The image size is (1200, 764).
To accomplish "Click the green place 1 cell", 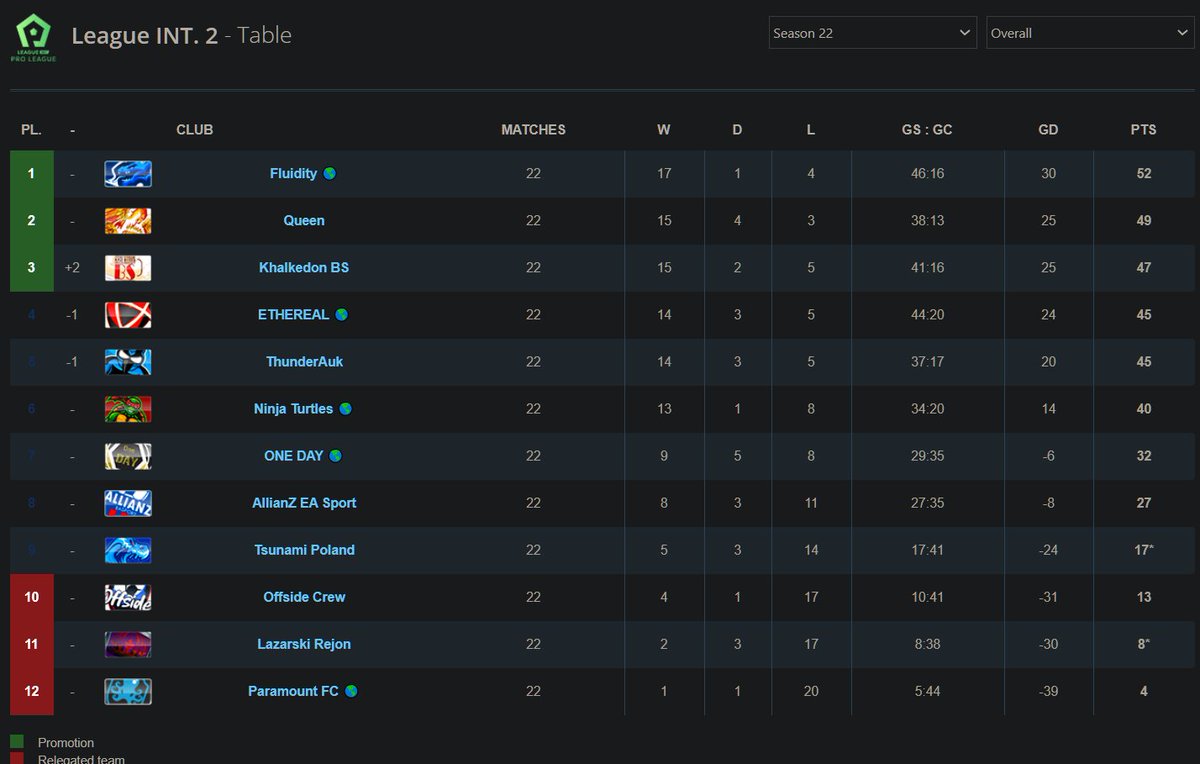I will coord(32,174).
